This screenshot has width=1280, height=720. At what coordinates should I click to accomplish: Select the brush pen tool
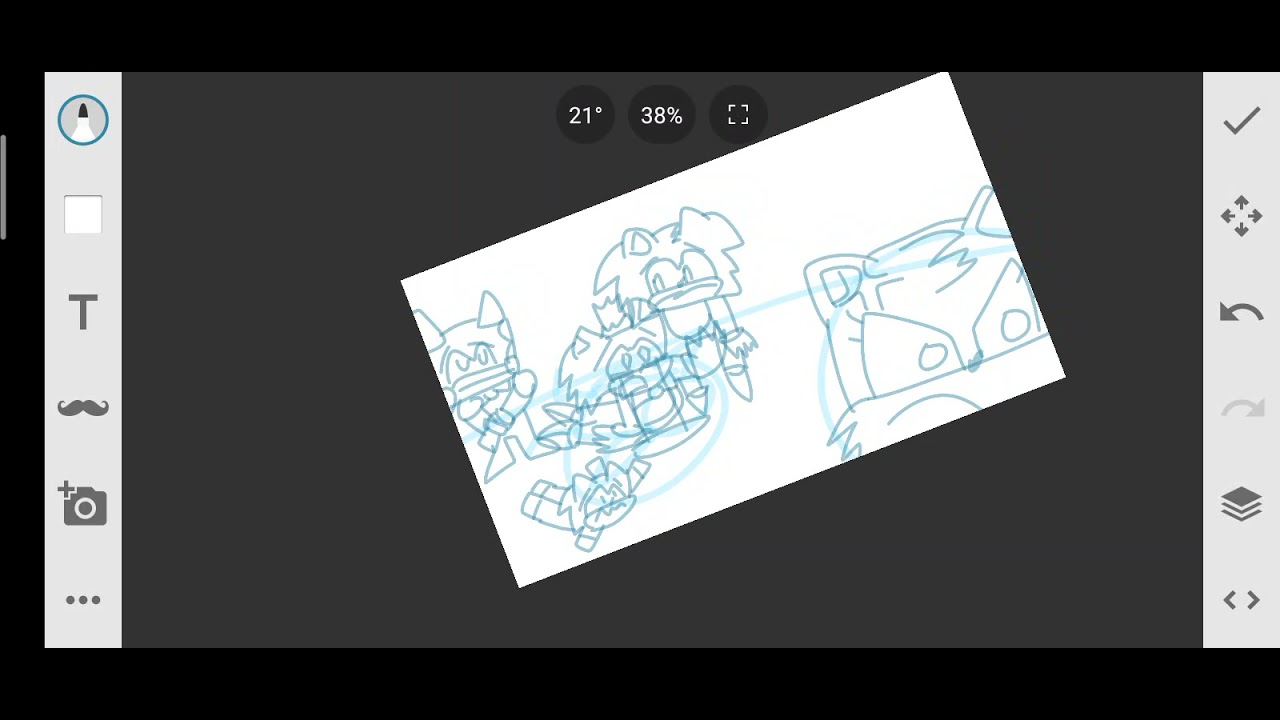(83, 120)
